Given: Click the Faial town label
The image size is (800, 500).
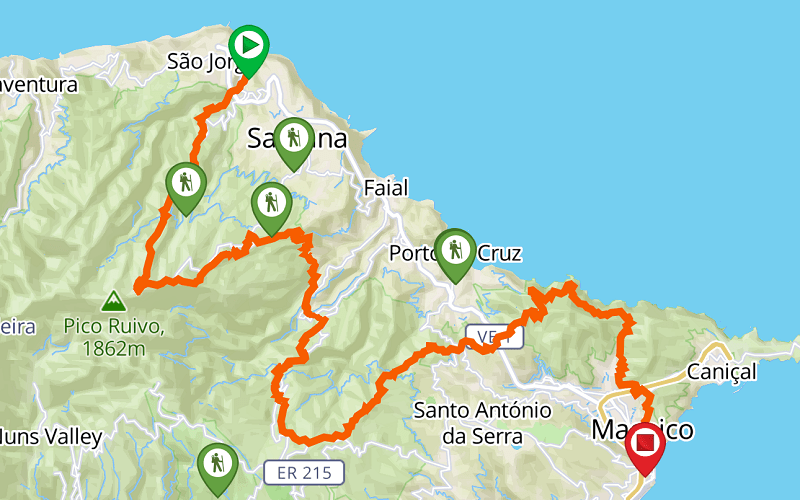Looking at the screenshot, I should (x=386, y=188).
